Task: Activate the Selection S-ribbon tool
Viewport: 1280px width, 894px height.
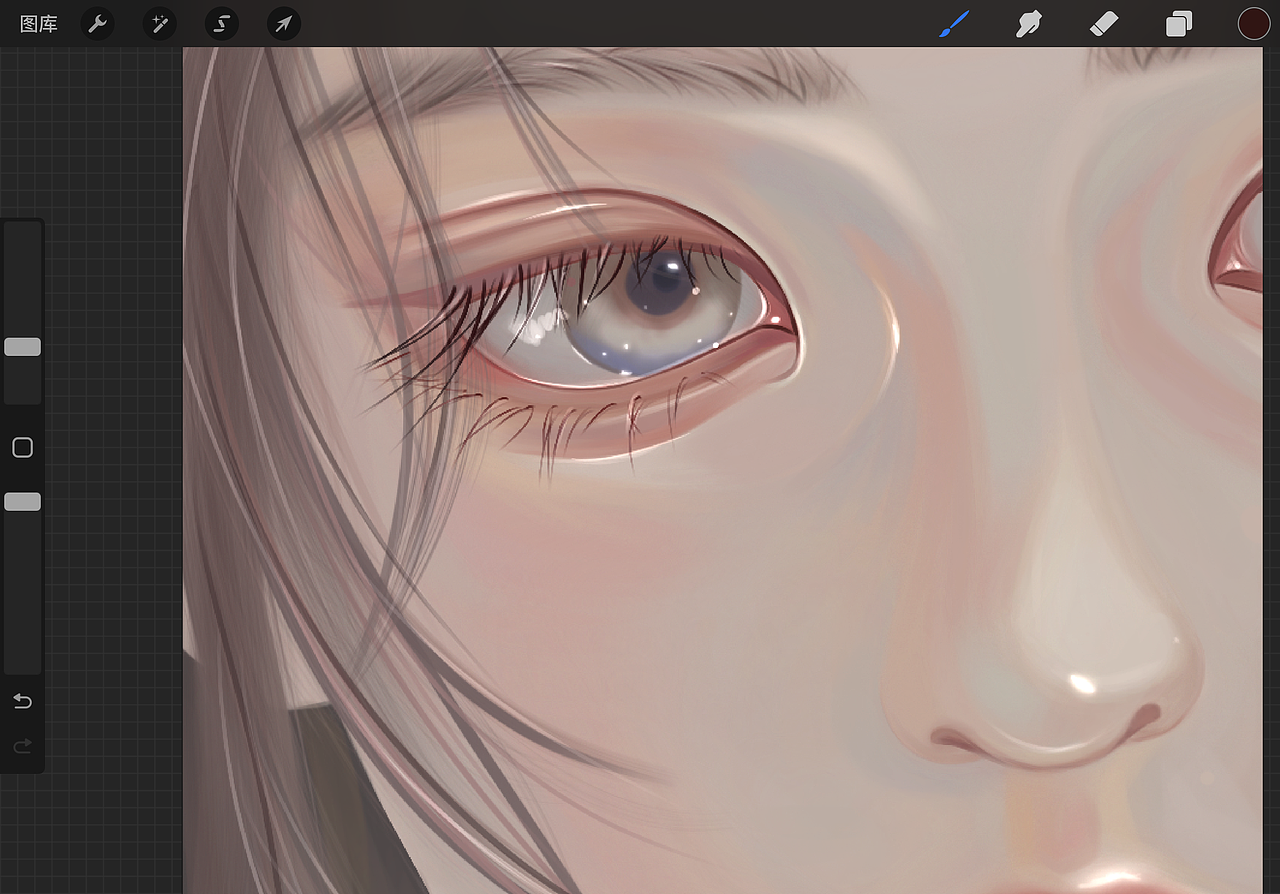Action: pos(222,23)
